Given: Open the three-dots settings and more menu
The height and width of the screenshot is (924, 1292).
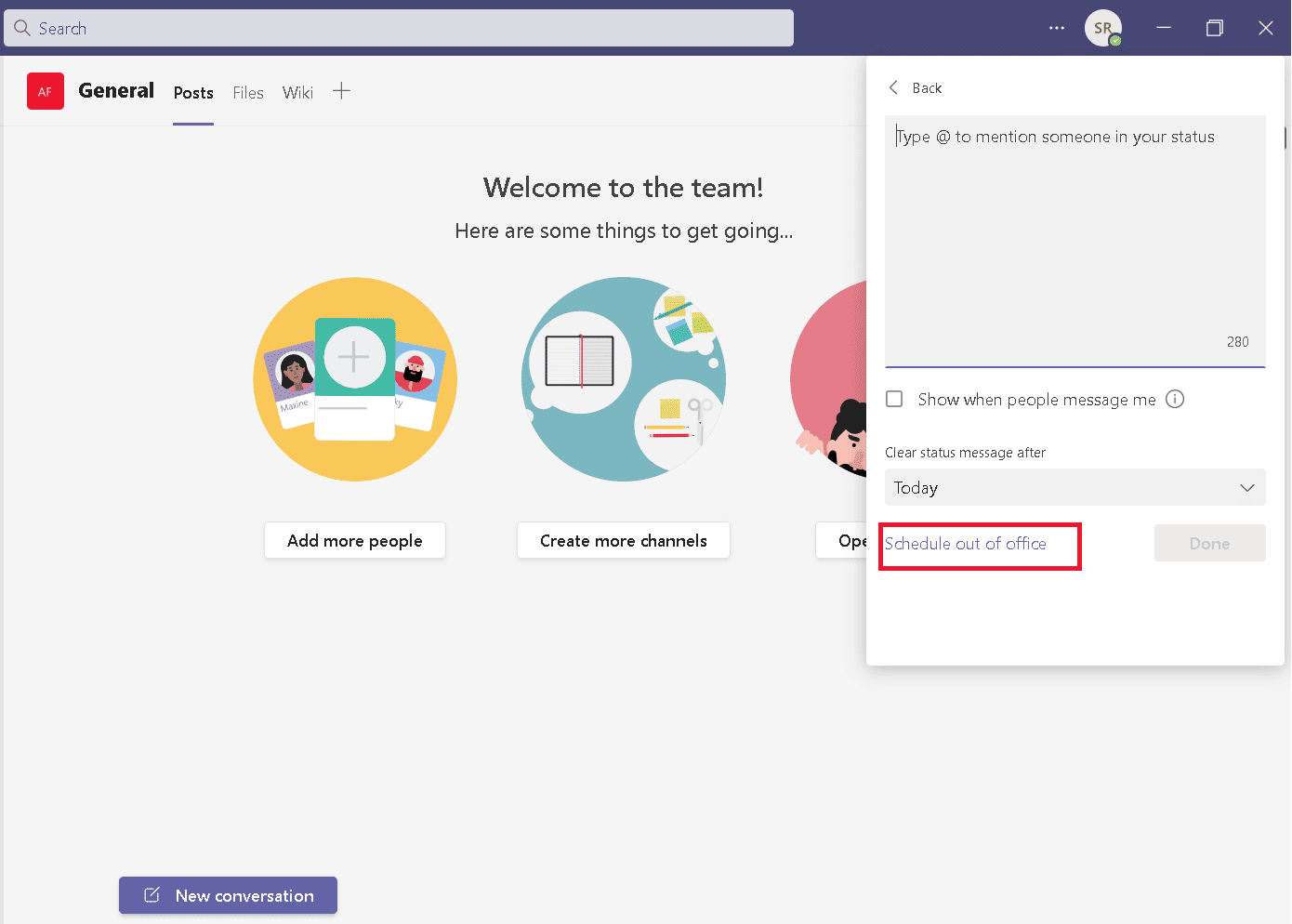Looking at the screenshot, I should click(x=1056, y=28).
